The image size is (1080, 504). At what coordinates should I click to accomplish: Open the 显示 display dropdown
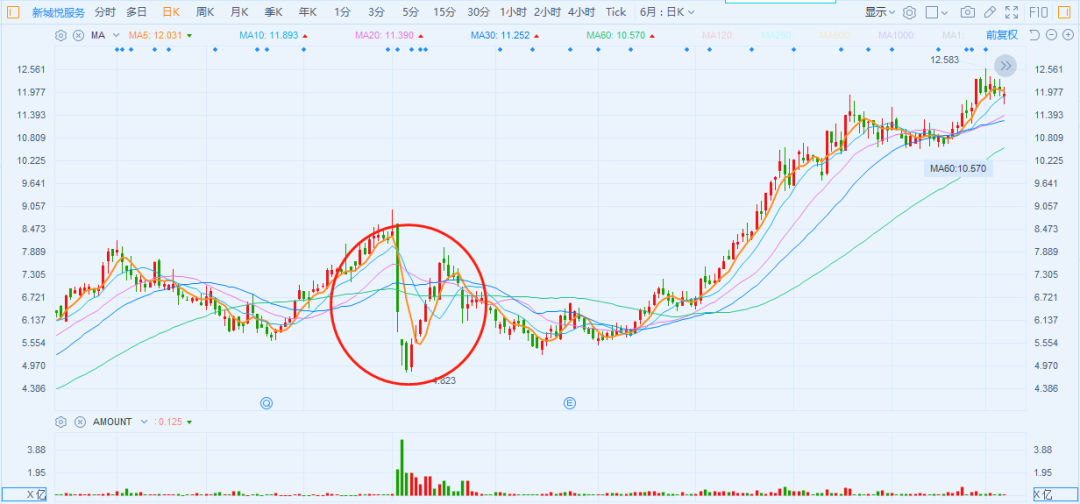[880, 12]
